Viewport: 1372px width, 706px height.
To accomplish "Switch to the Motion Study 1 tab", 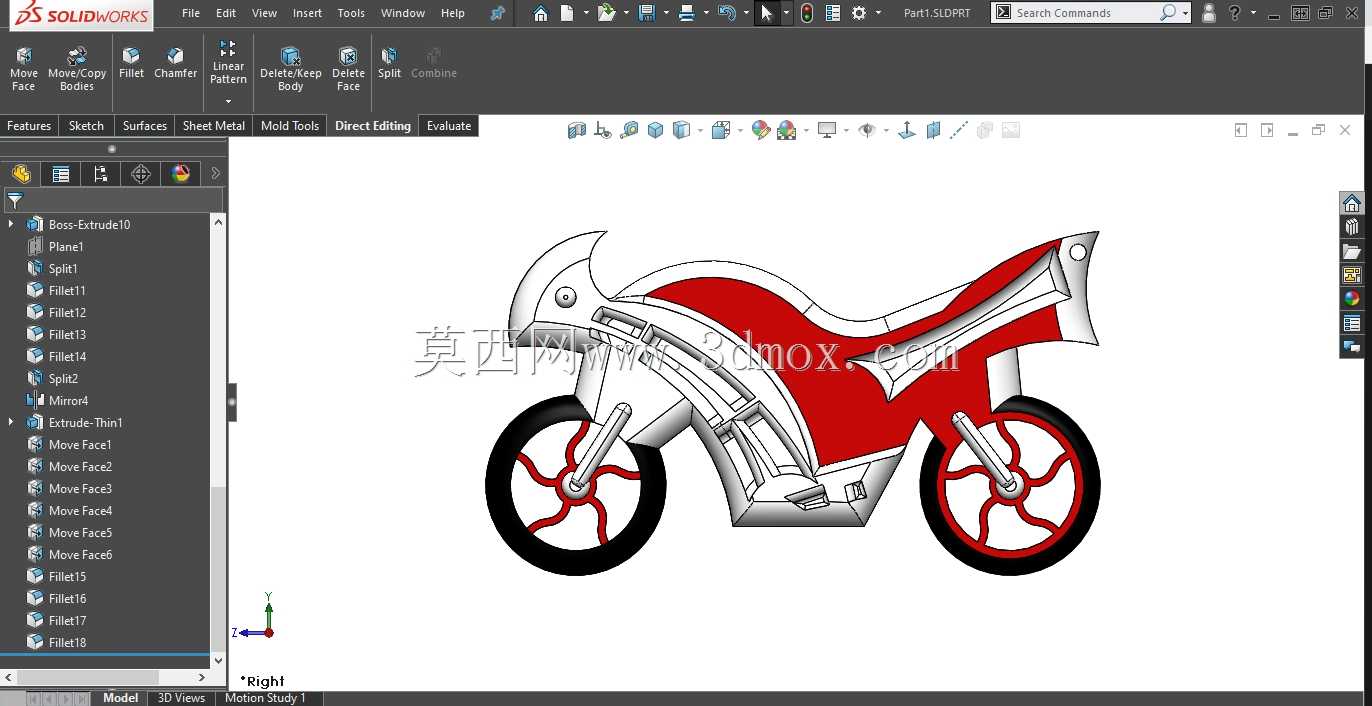I will pyautogui.click(x=265, y=698).
